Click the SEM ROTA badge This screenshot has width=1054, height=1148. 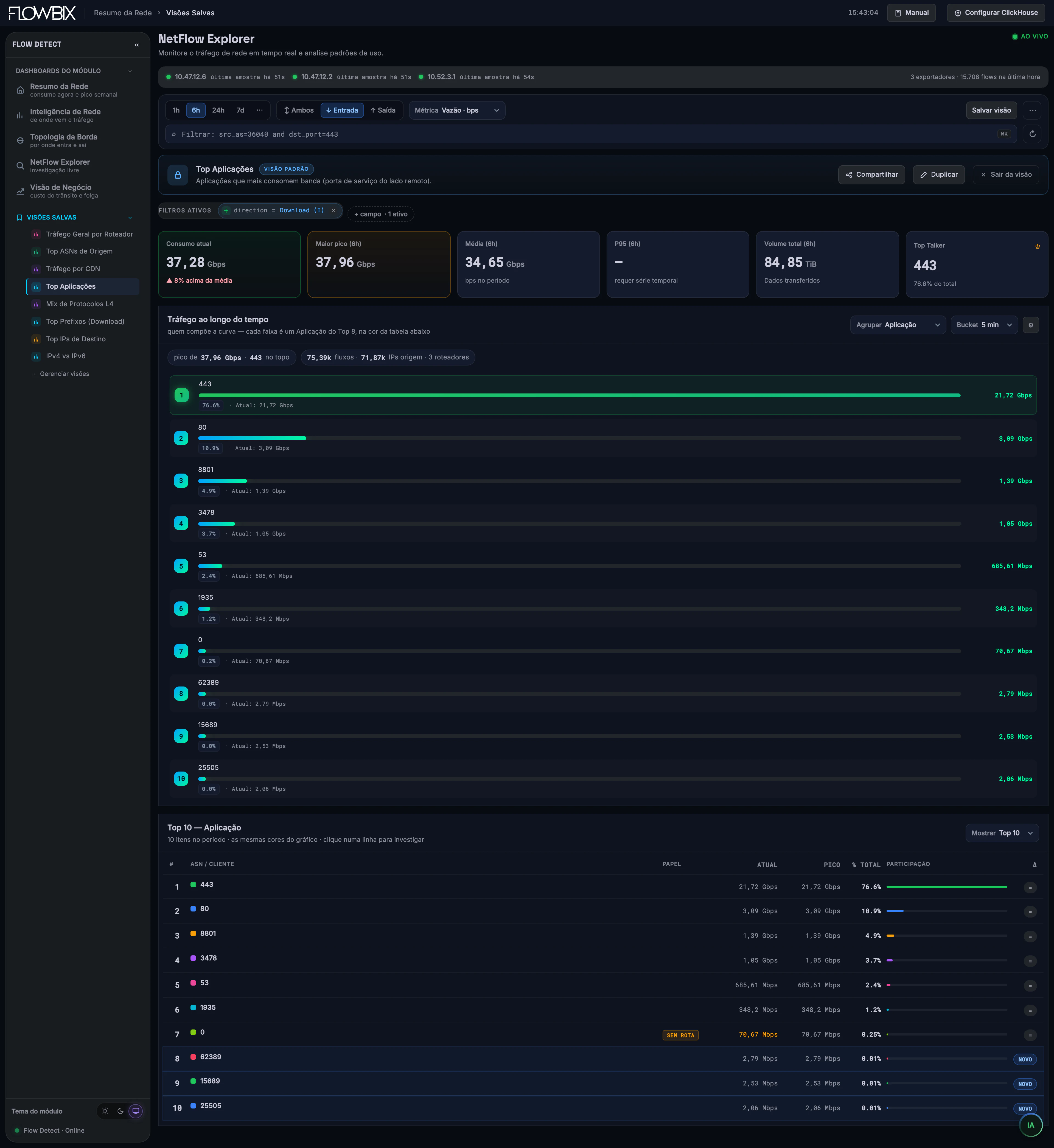(680, 1035)
